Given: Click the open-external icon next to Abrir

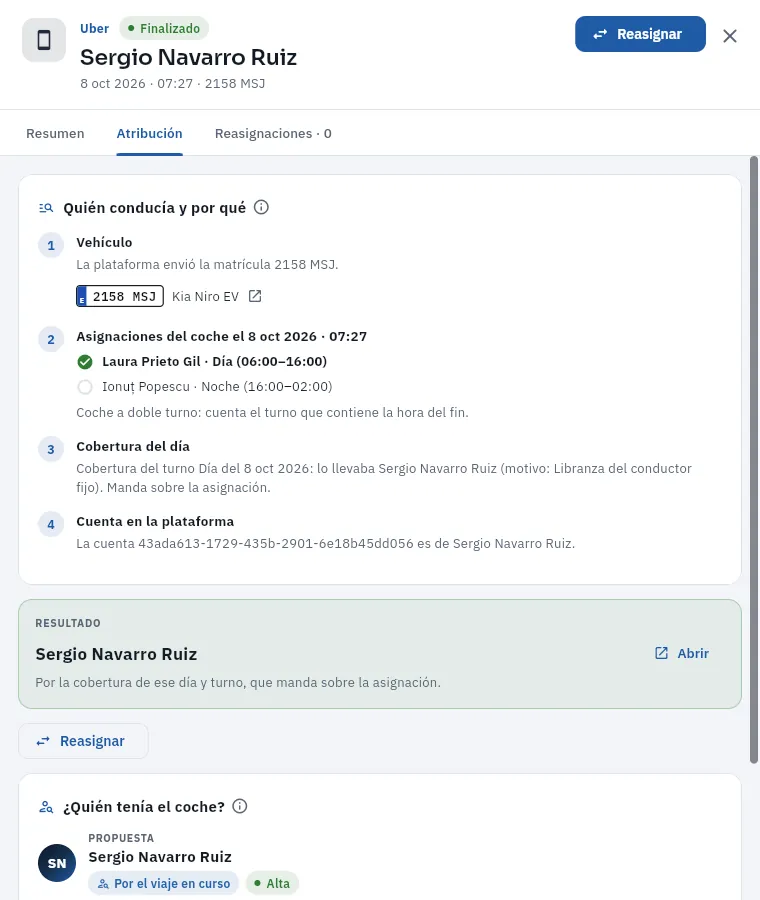Looking at the screenshot, I should (x=661, y=653).
